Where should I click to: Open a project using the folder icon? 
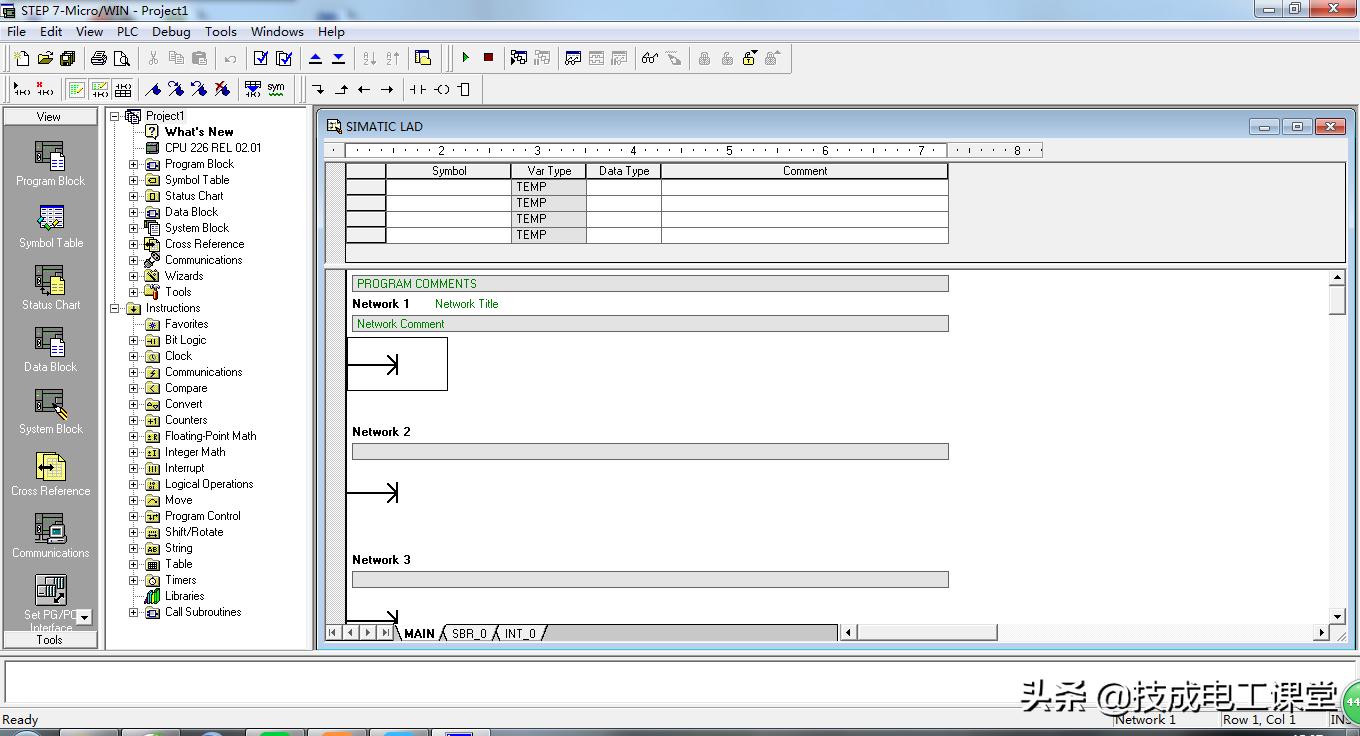(x=45, y=58)
